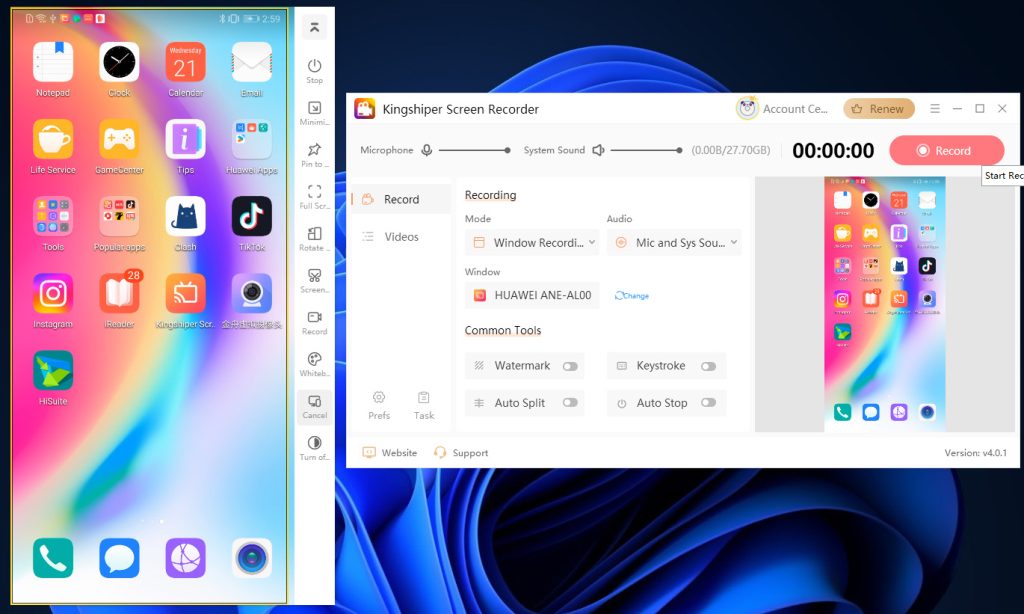
Task: Click the Stop power icon in sidebar
Action: (x=314, y=66)
